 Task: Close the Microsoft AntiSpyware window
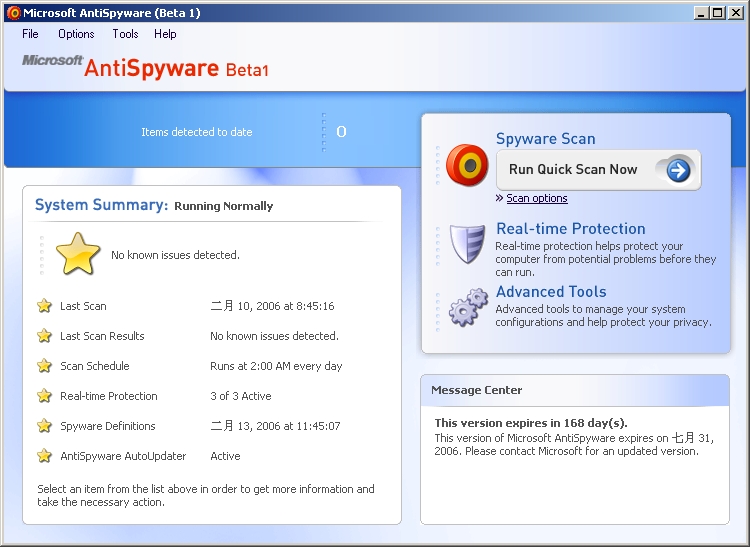[x=735, y=13]
